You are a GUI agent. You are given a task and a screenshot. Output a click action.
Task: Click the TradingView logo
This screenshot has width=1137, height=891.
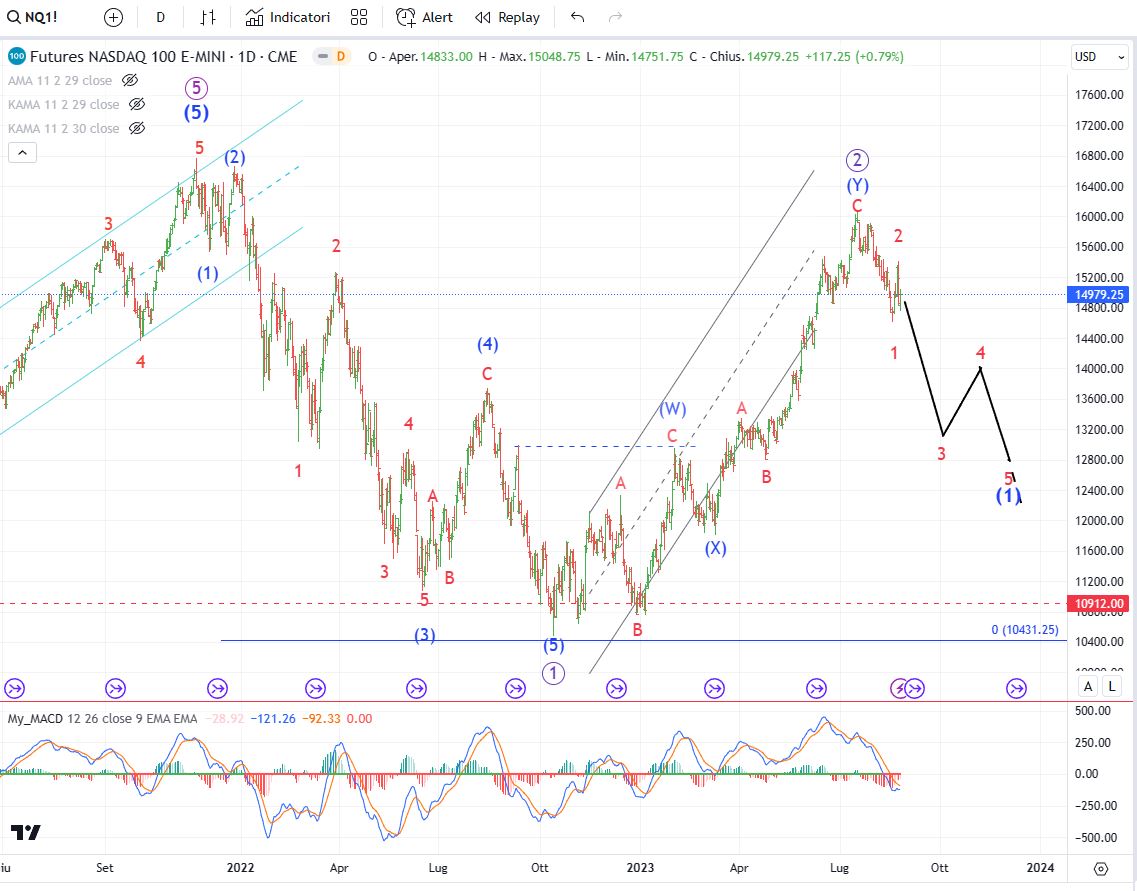pyautogui.click(x=25, y=832)
